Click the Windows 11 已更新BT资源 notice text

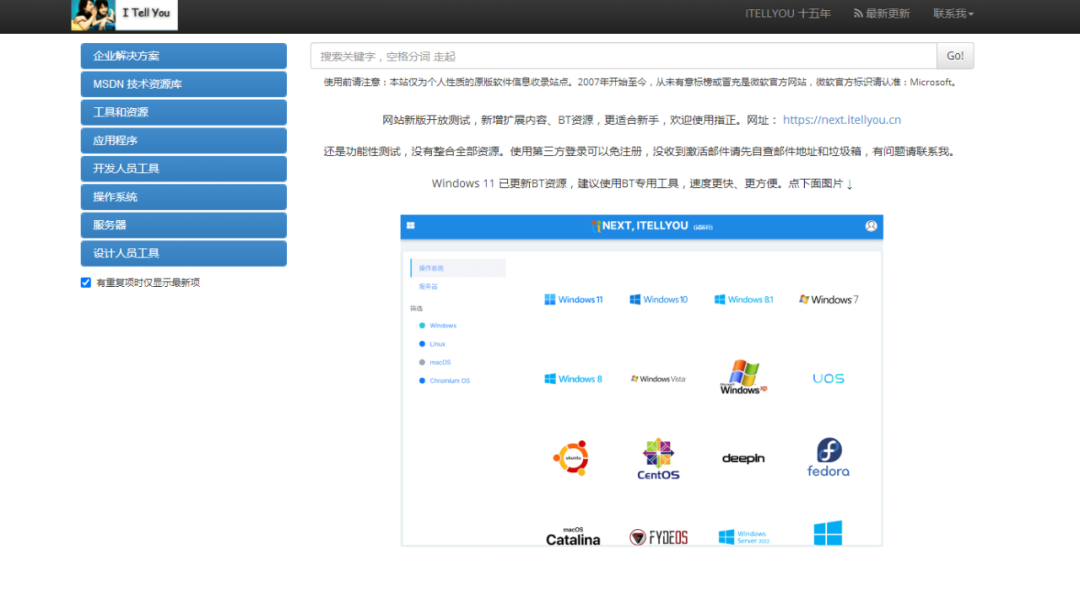(x=642, y=183)
